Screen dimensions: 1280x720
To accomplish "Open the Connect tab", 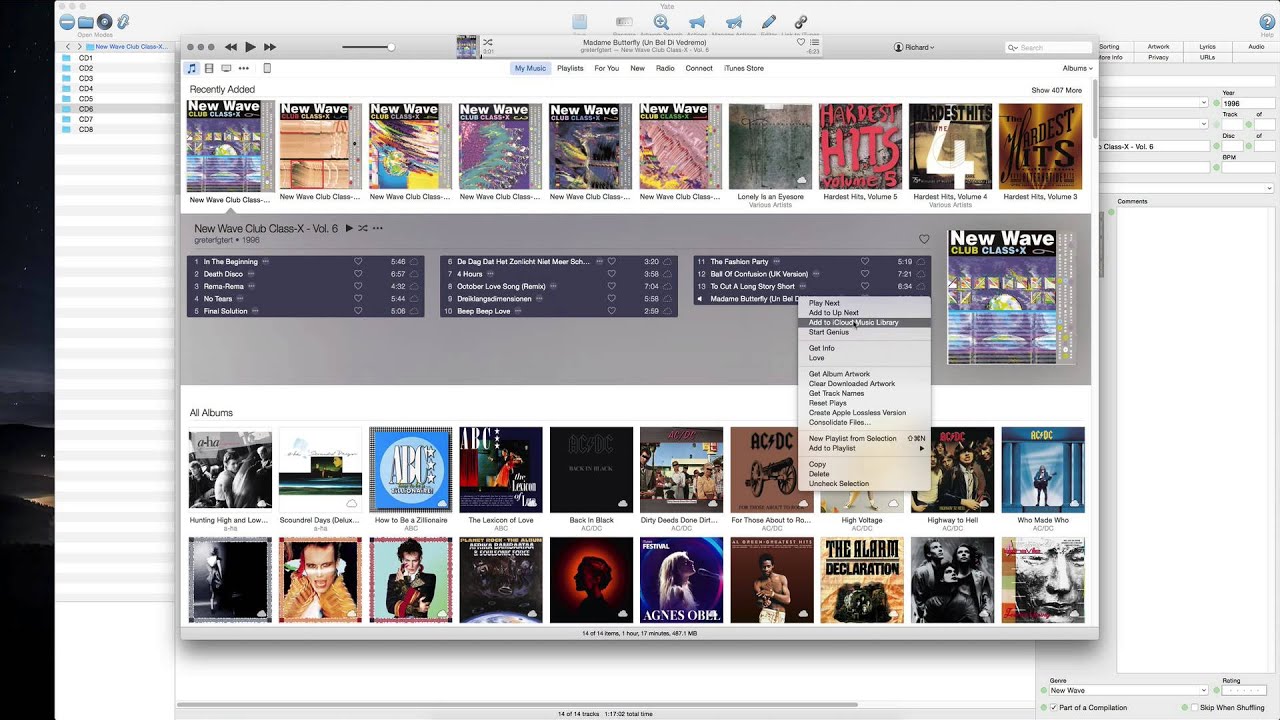I will pos(699,68).
